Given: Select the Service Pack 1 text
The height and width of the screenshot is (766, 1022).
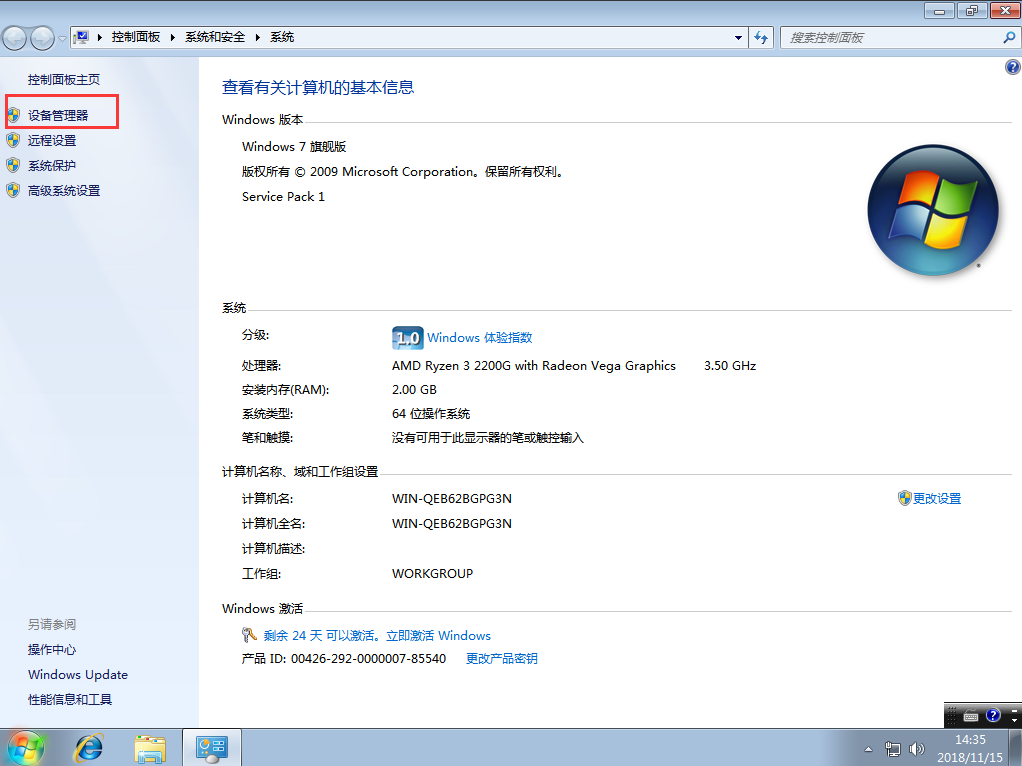Looking at the screenshot, I should (x=283, y=197).
